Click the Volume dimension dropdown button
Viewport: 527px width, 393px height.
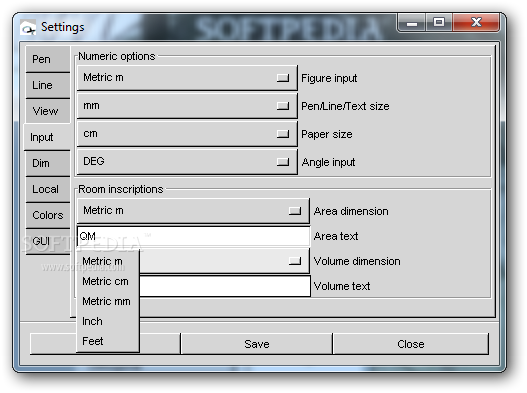[x=225, y=261]
